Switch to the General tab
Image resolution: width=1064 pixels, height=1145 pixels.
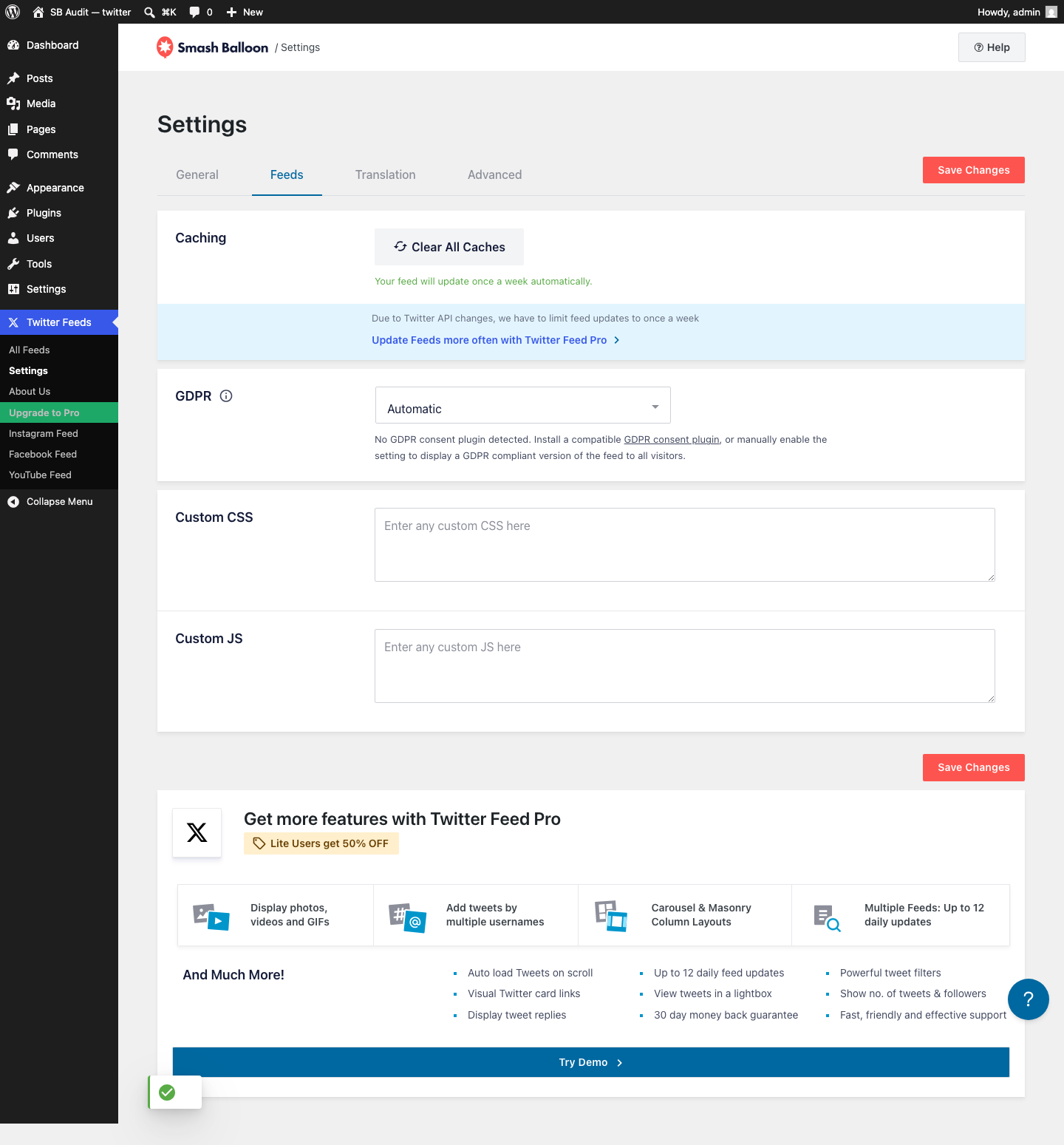click(x=197, y=175)
